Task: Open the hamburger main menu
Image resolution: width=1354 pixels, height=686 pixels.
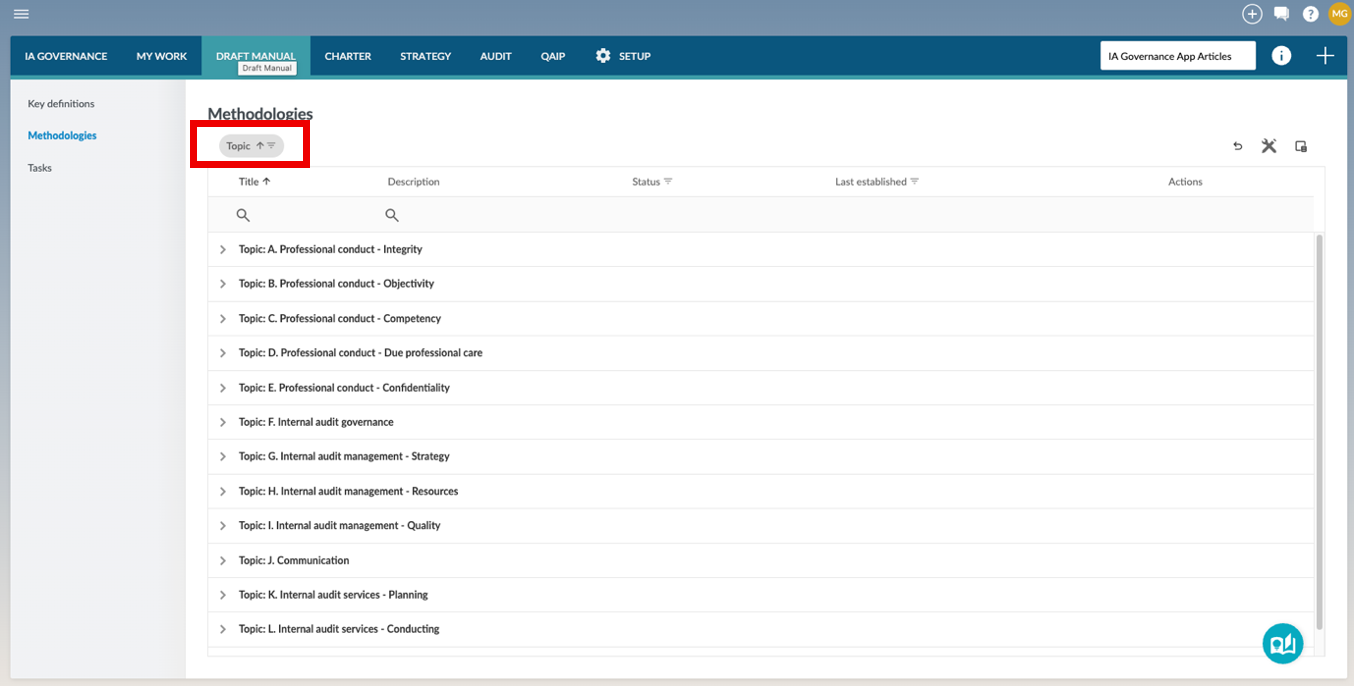Action: coord(21,14)
